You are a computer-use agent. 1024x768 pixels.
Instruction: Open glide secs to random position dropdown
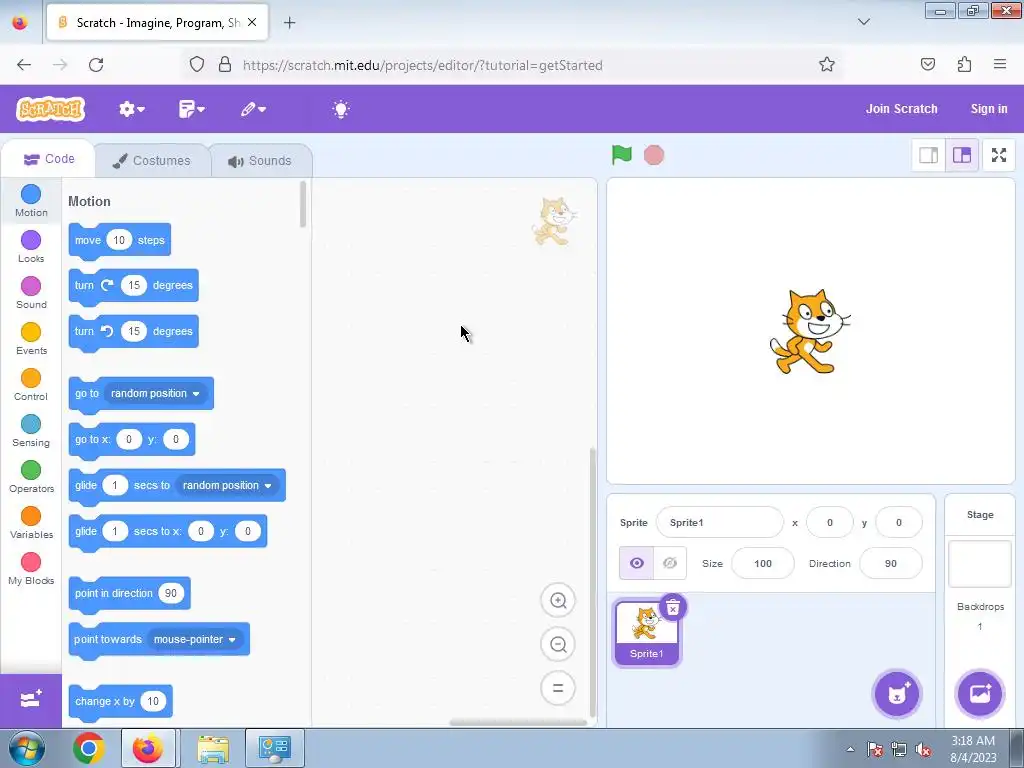click(227, 485)
